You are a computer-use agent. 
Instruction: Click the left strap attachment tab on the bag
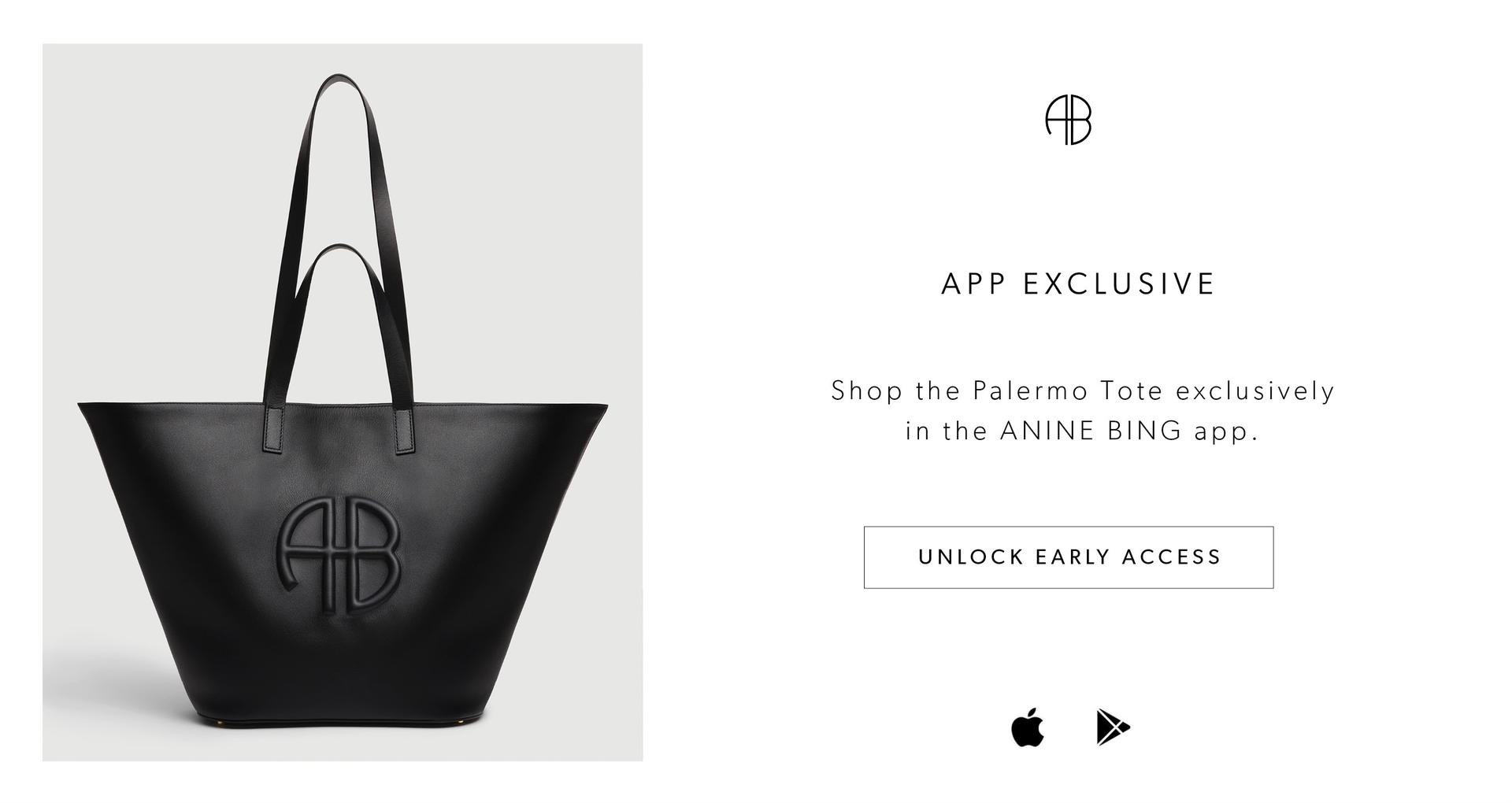pyautogui.click(x=272, y=429)
